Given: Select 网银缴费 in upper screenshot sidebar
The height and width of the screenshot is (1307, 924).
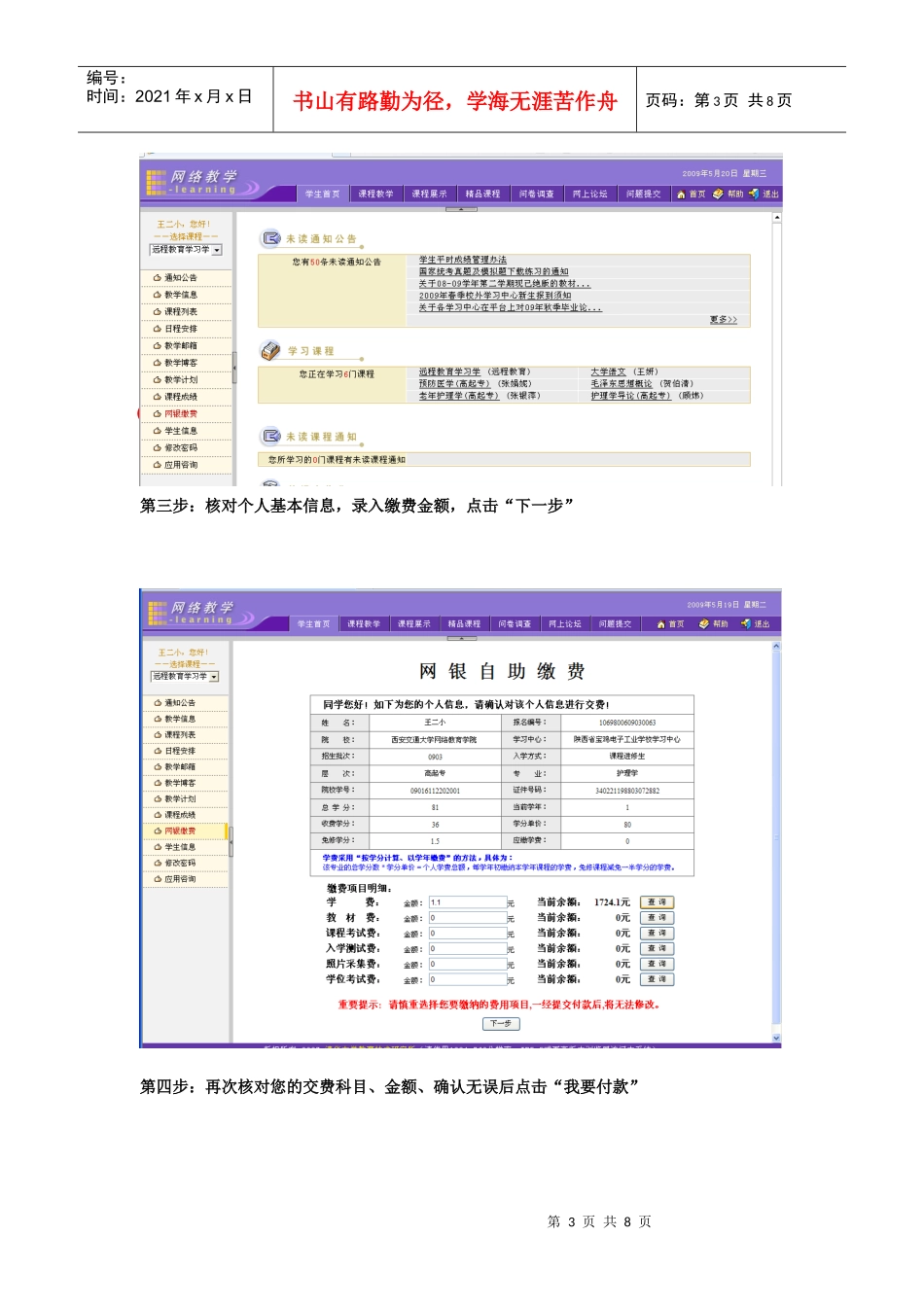Looking at the screenshot, I should [180, 414].
